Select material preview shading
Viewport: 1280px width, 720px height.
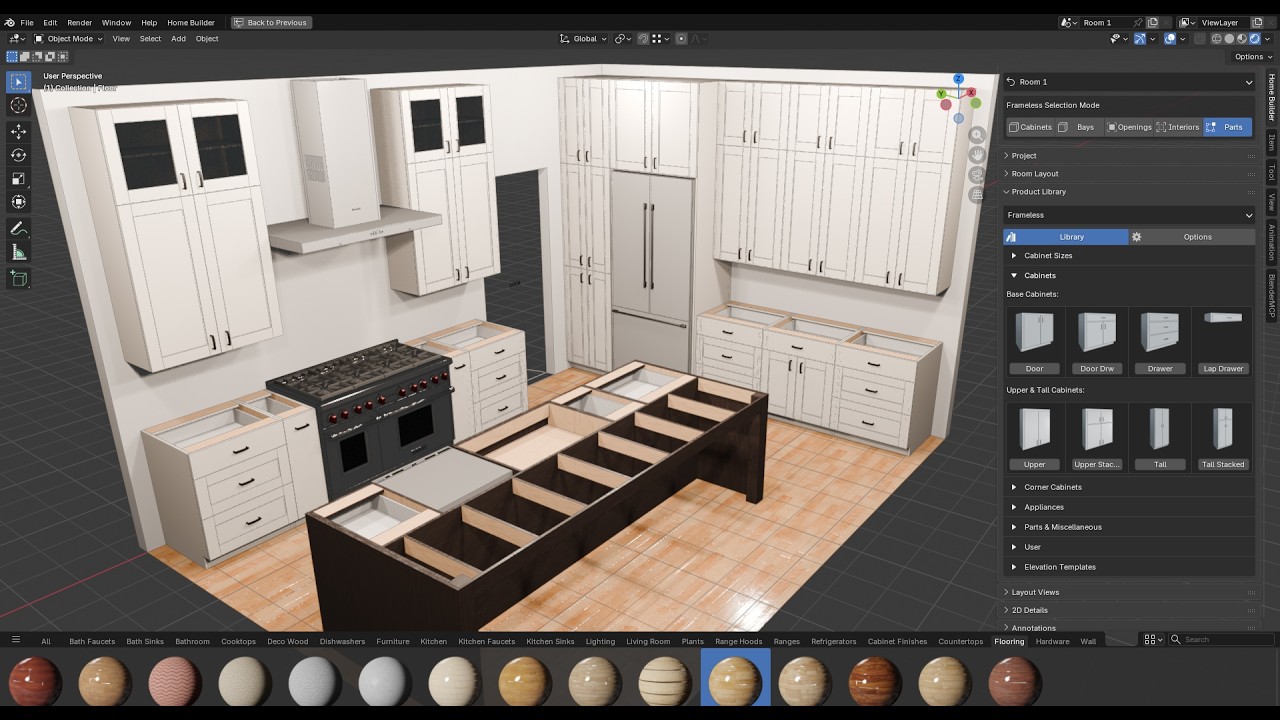(x=1242, y=39)
